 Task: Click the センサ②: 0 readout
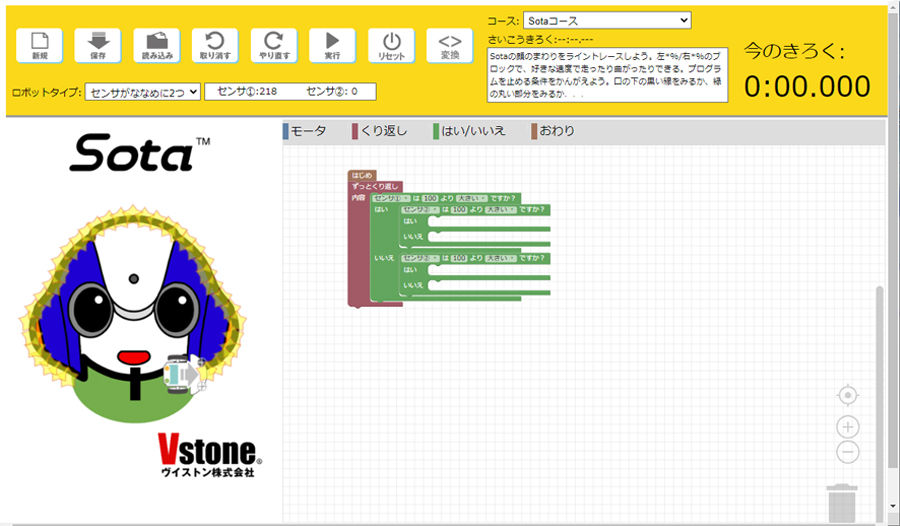pyautogui.click(x=332, y=91)
